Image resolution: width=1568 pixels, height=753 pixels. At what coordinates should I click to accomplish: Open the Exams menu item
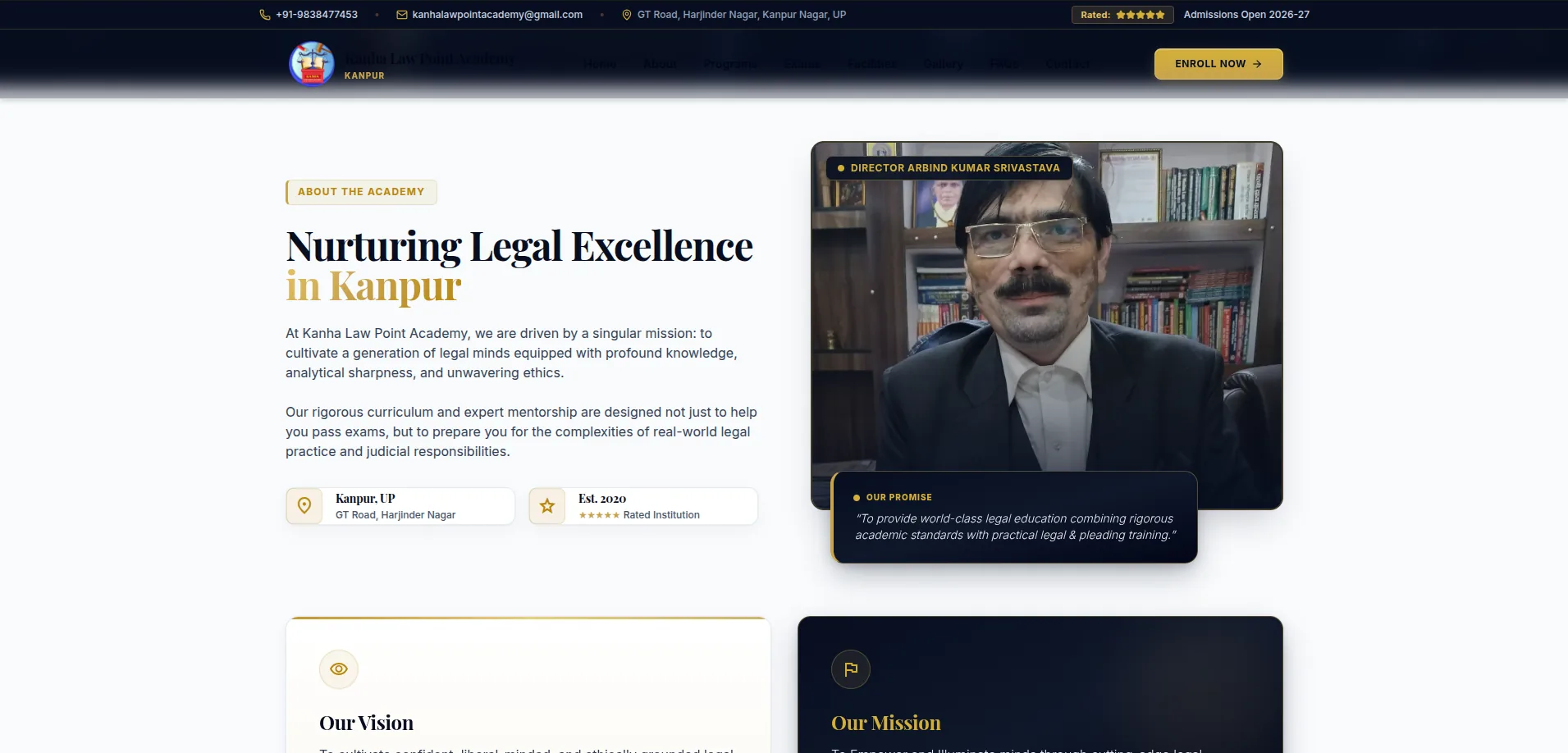point(802,64)
